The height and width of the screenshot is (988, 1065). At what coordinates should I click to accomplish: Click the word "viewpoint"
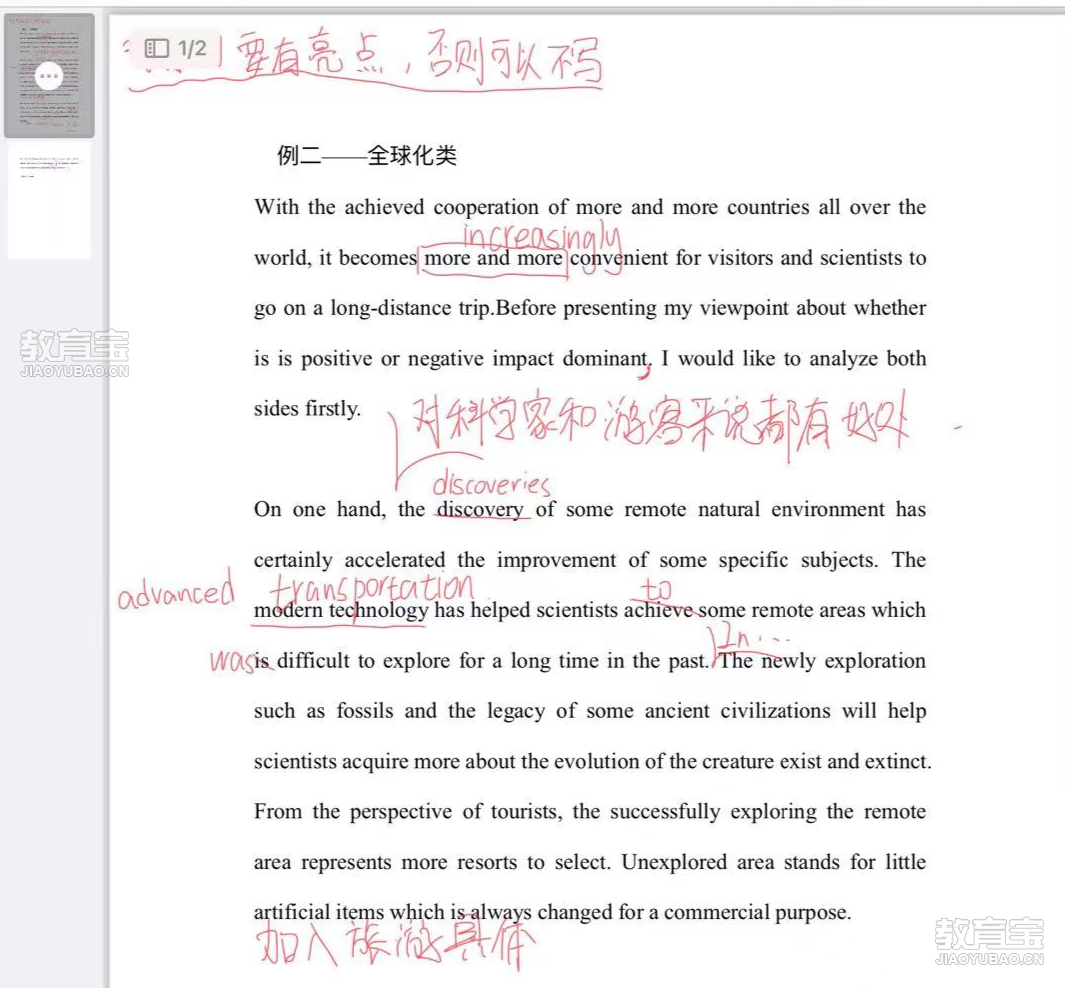pyautogui.click(x=743, y=308)
